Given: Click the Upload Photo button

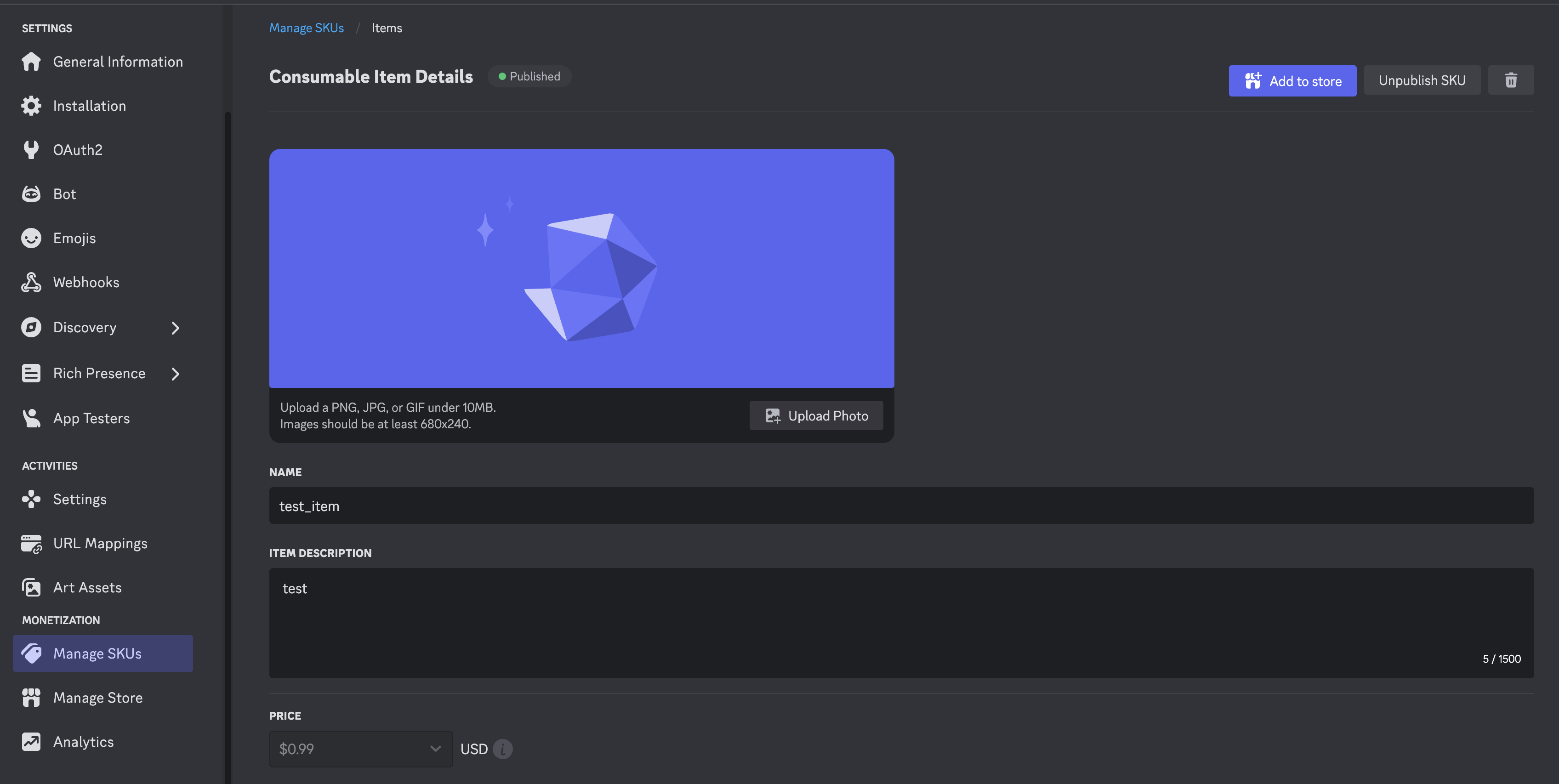Looking at the screenshot, I should point(816,415).
